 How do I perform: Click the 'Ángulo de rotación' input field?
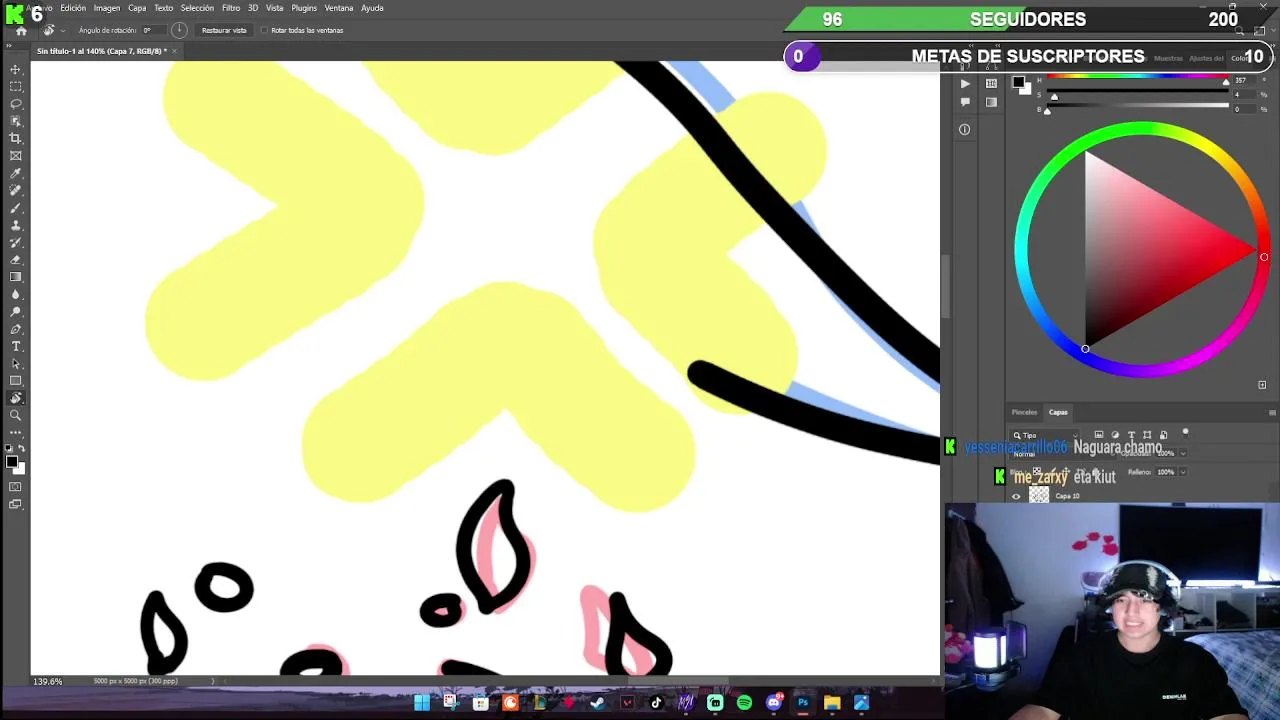[x=155, y=31]
